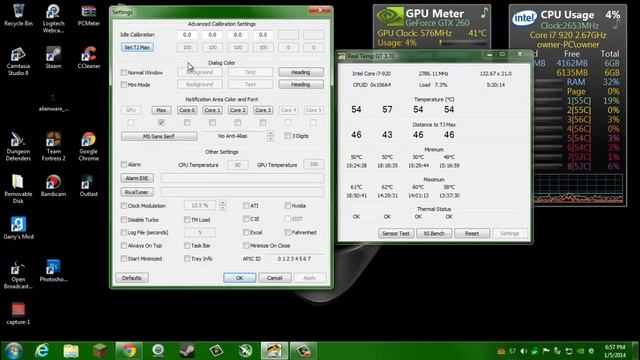Open Removable Disk desktop icon
640x360 pixels.
18,189
